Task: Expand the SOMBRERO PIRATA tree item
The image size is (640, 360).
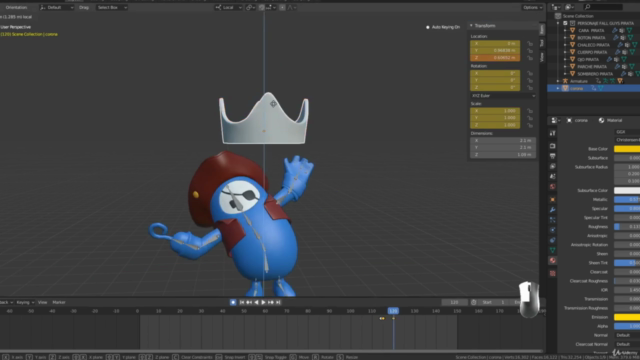Action: point(566,74)
